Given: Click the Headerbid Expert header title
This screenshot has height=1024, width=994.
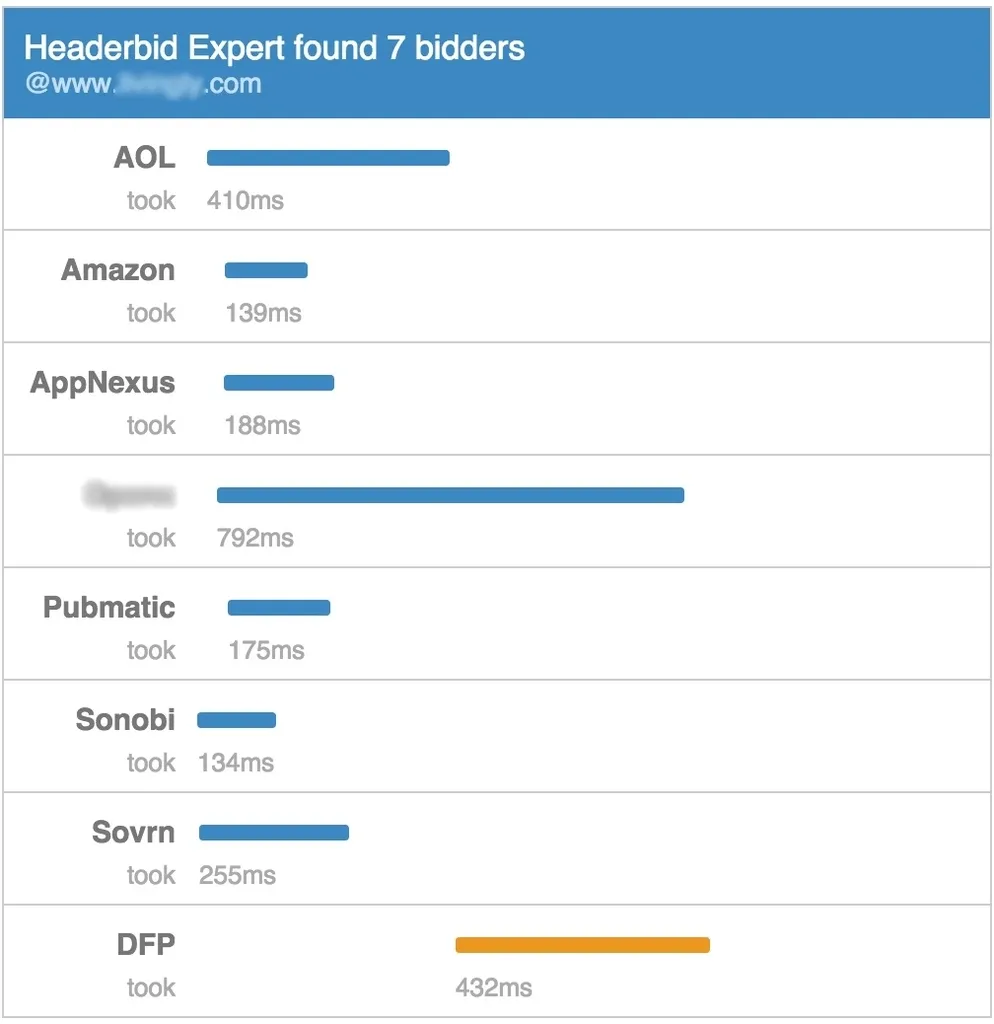Looking at the screenshot, I should (274, 47).
